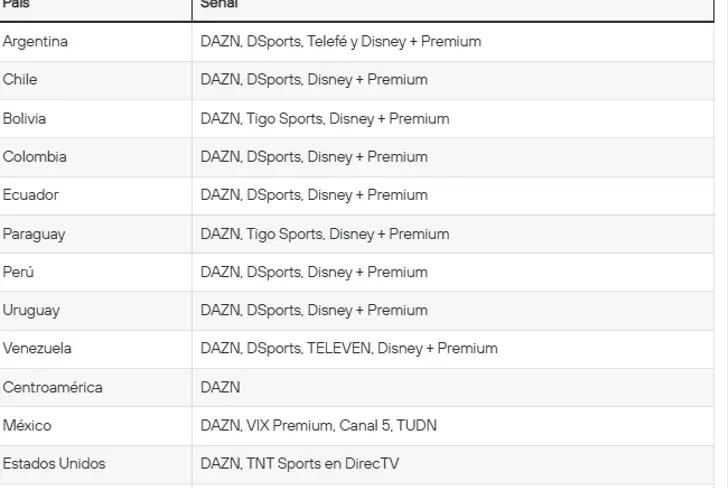
Task: Click the Señal column header
Action: coord(219,5)
